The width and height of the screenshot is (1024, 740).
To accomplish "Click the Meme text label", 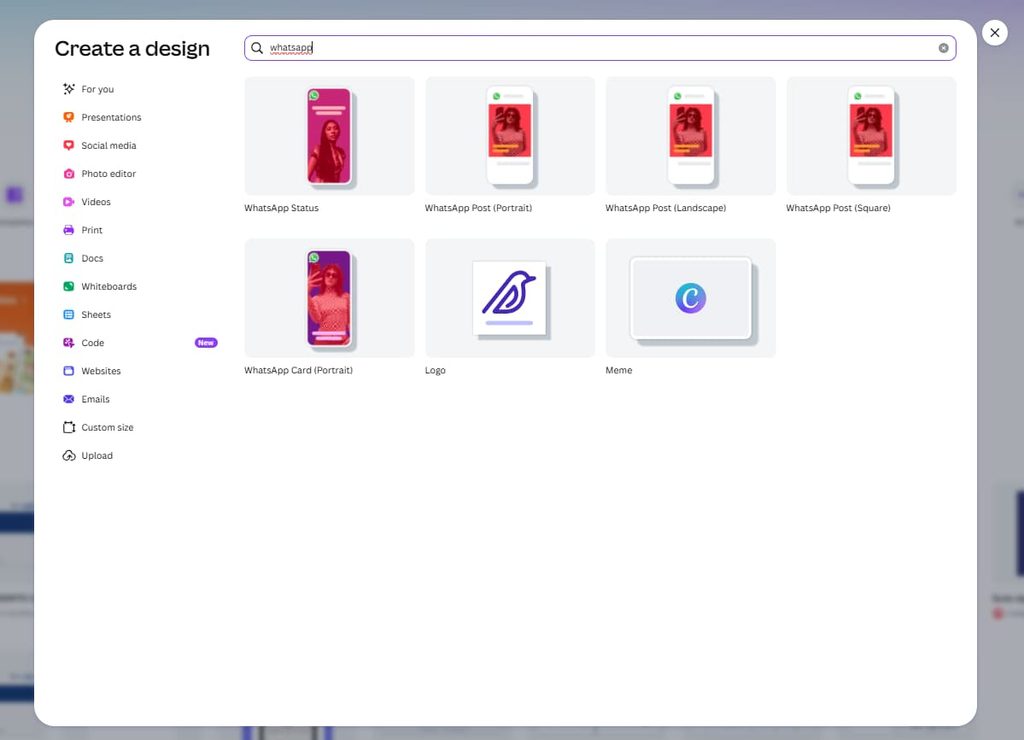I will pos(618,370).
